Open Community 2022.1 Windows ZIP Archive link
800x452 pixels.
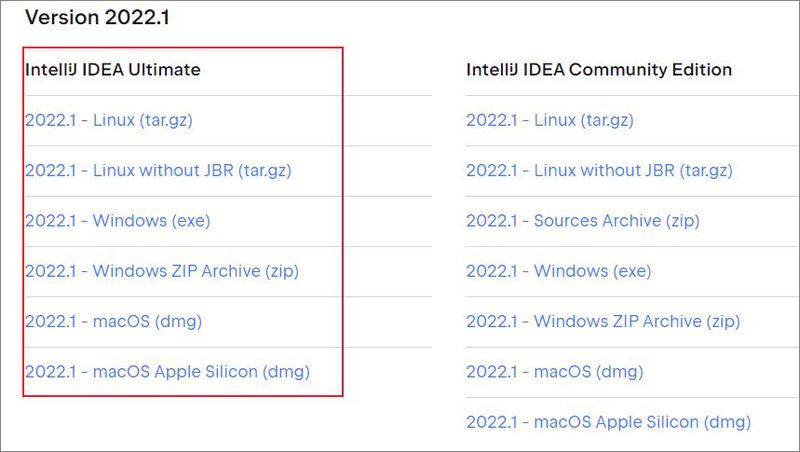click(603, 321)
